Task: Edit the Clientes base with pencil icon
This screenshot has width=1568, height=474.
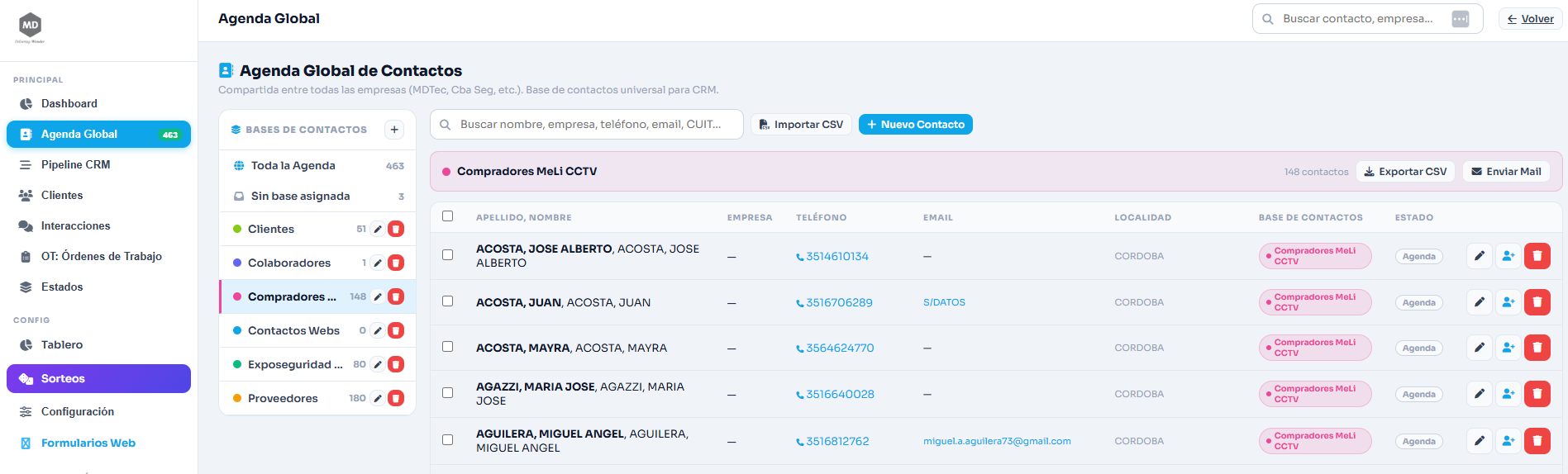Action: coord(378,229)
